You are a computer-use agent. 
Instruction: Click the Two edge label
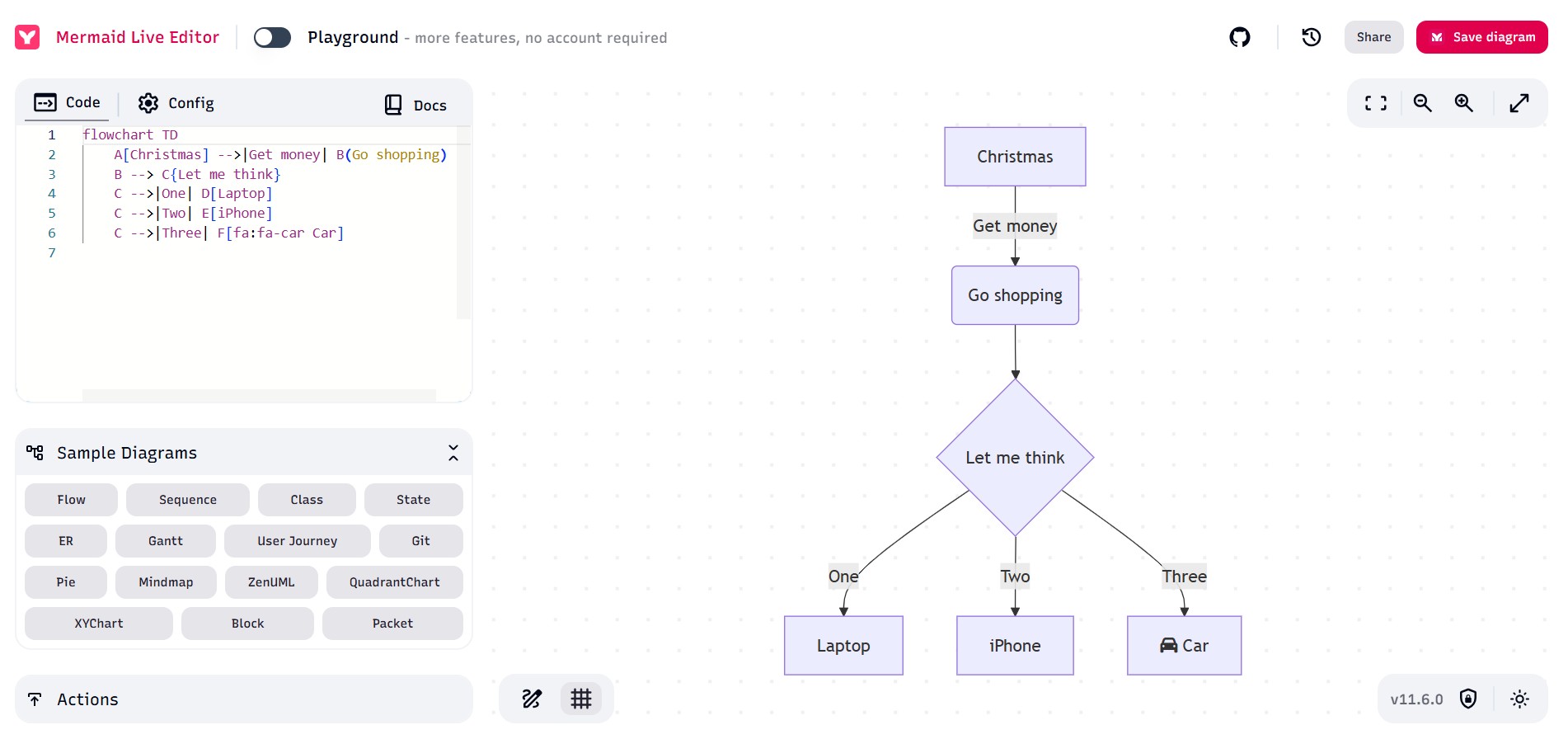1015,577
